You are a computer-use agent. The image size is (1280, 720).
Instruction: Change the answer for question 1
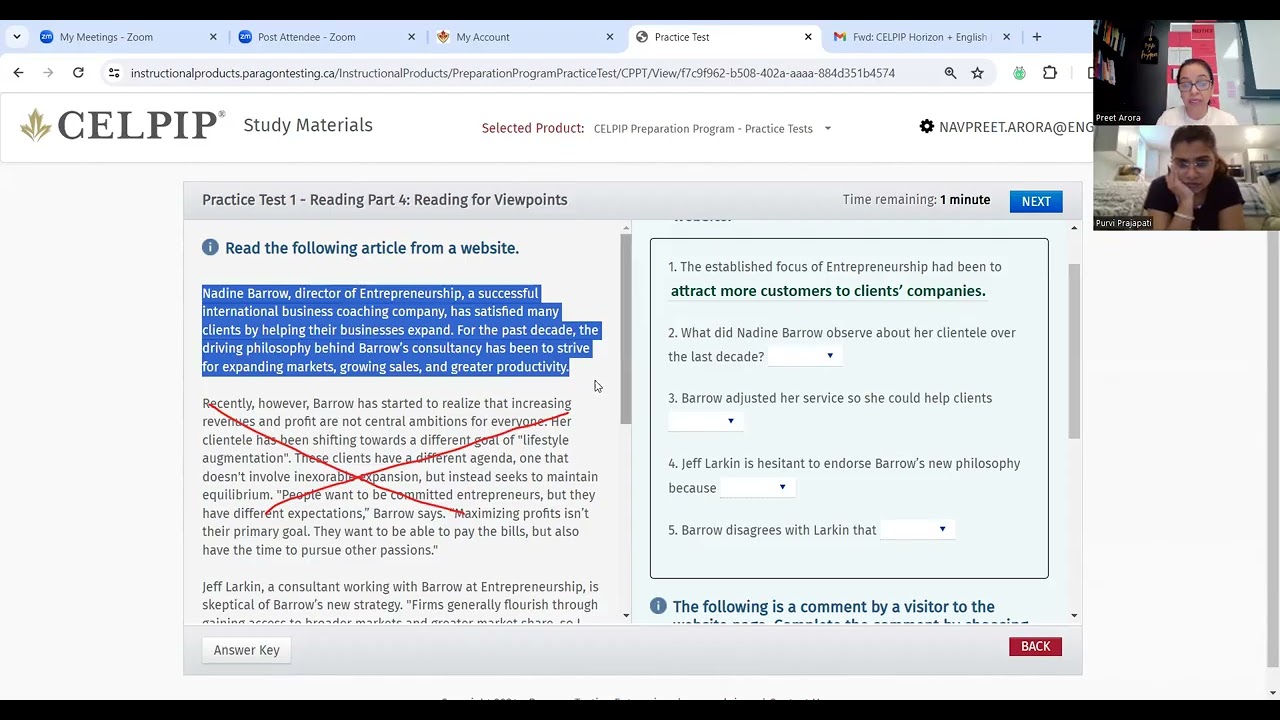click(x=828, y=291)
